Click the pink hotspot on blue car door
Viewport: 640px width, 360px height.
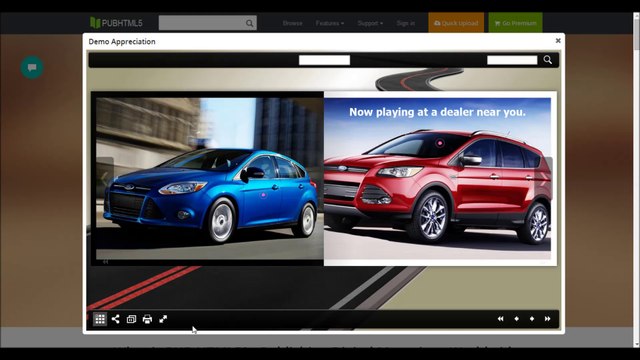263,195
